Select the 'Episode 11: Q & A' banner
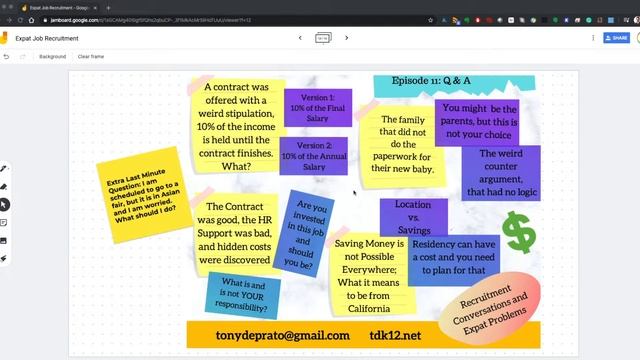 (x=454, y=85)
